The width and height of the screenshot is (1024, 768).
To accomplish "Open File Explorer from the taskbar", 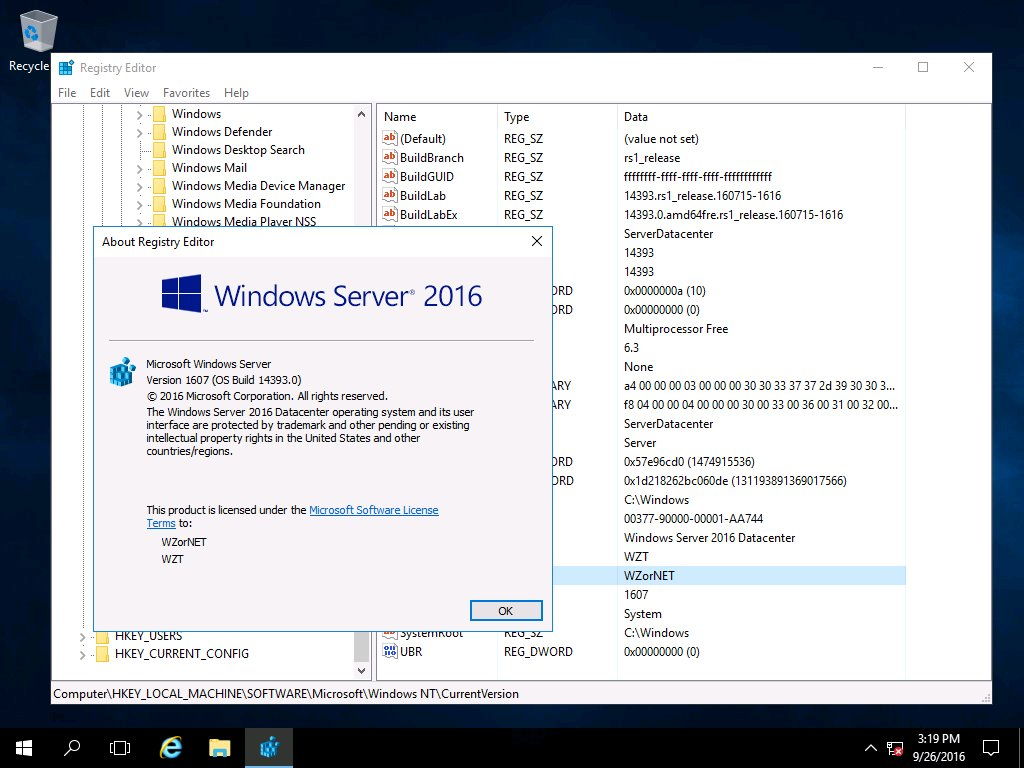I will click(219, 748).
